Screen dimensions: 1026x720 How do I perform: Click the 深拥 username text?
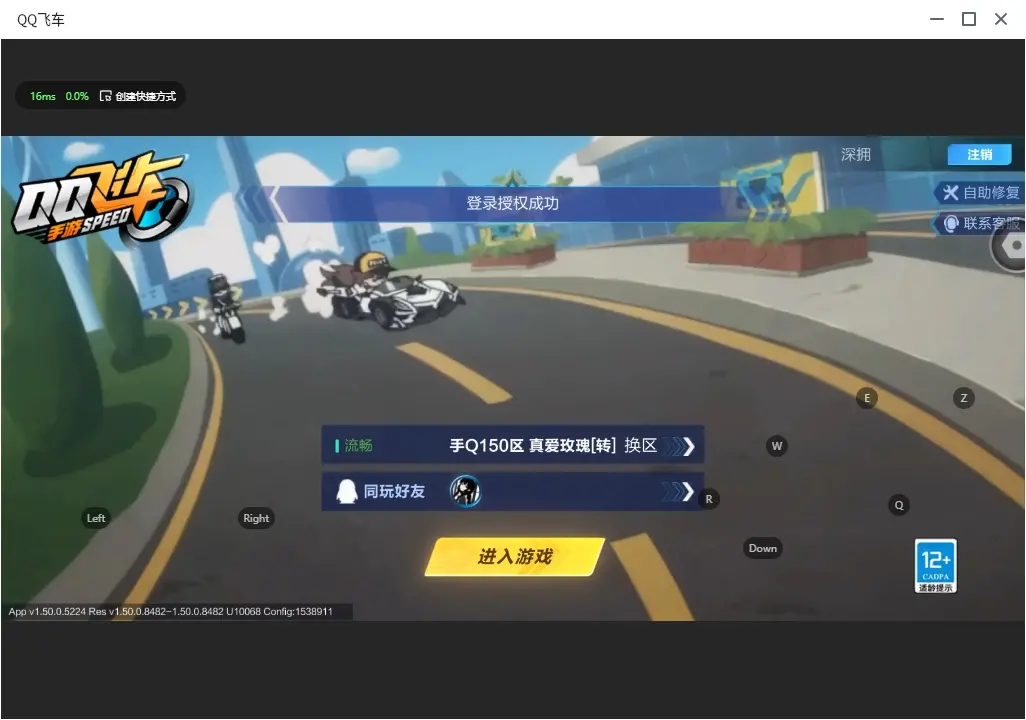tap(856, 154)
